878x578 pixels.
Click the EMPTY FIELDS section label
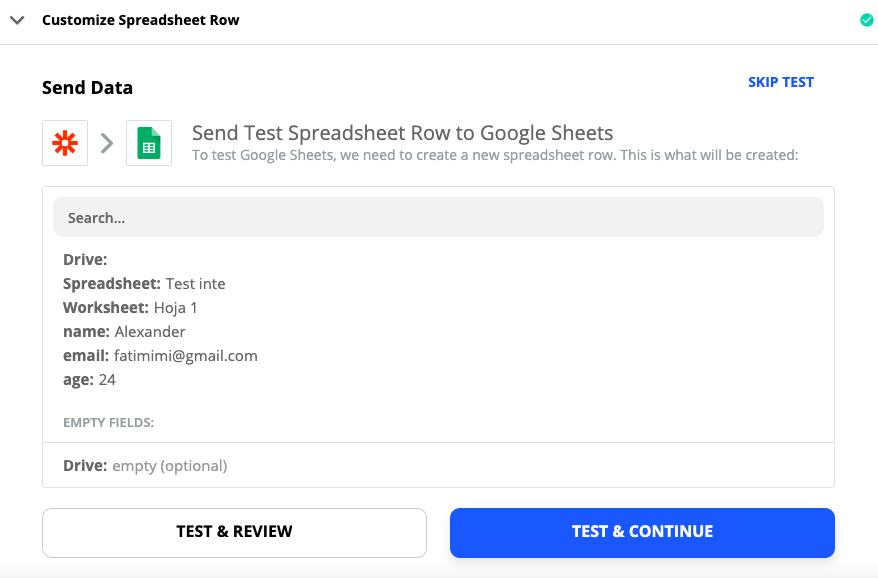click(108, 423)
